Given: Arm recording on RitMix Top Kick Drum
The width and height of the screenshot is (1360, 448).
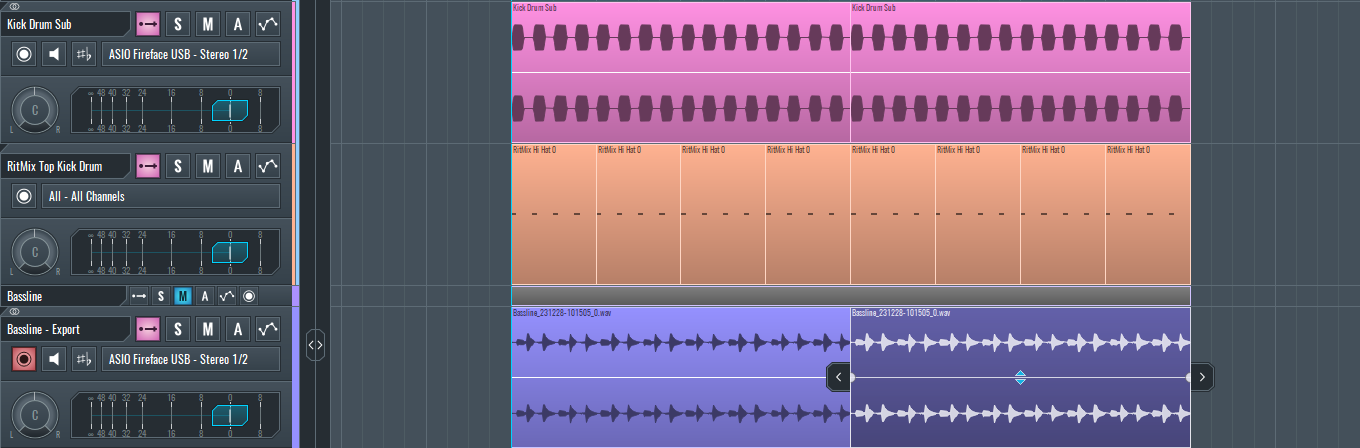Looking at the screenshot, I should pos(24,196).
